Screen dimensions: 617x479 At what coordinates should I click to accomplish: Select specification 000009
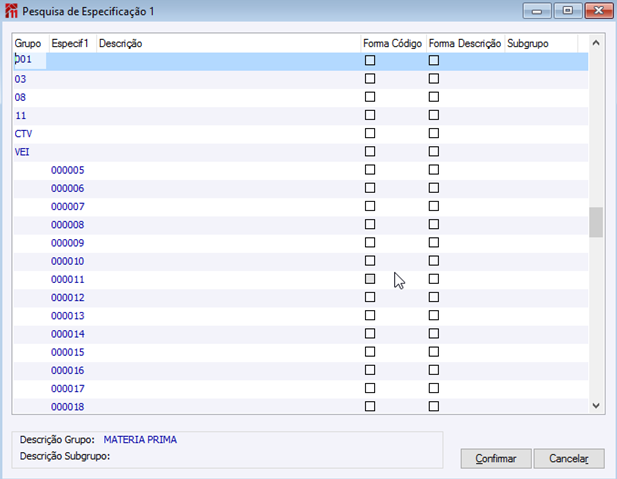pyautogui.click(x=68, y=243)
